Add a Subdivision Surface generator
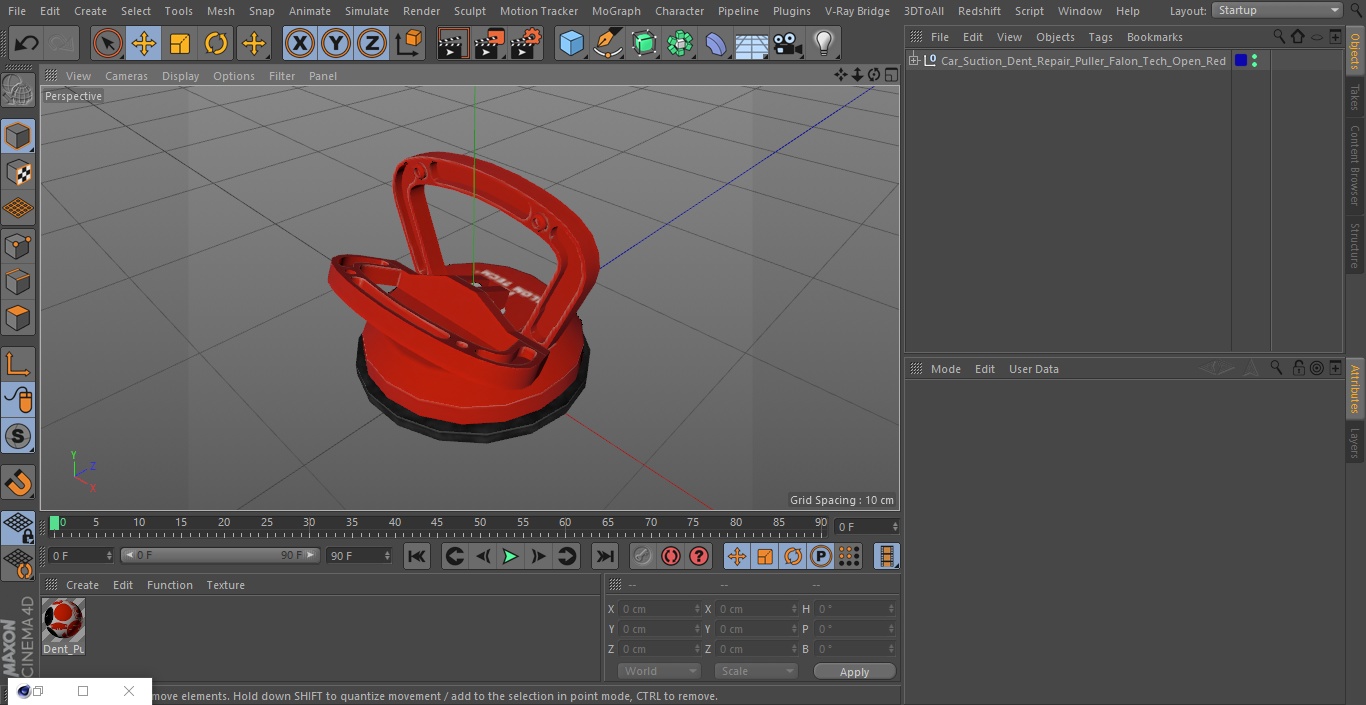This screenshot has width=1366, height=705. click(x=644, y=43)
